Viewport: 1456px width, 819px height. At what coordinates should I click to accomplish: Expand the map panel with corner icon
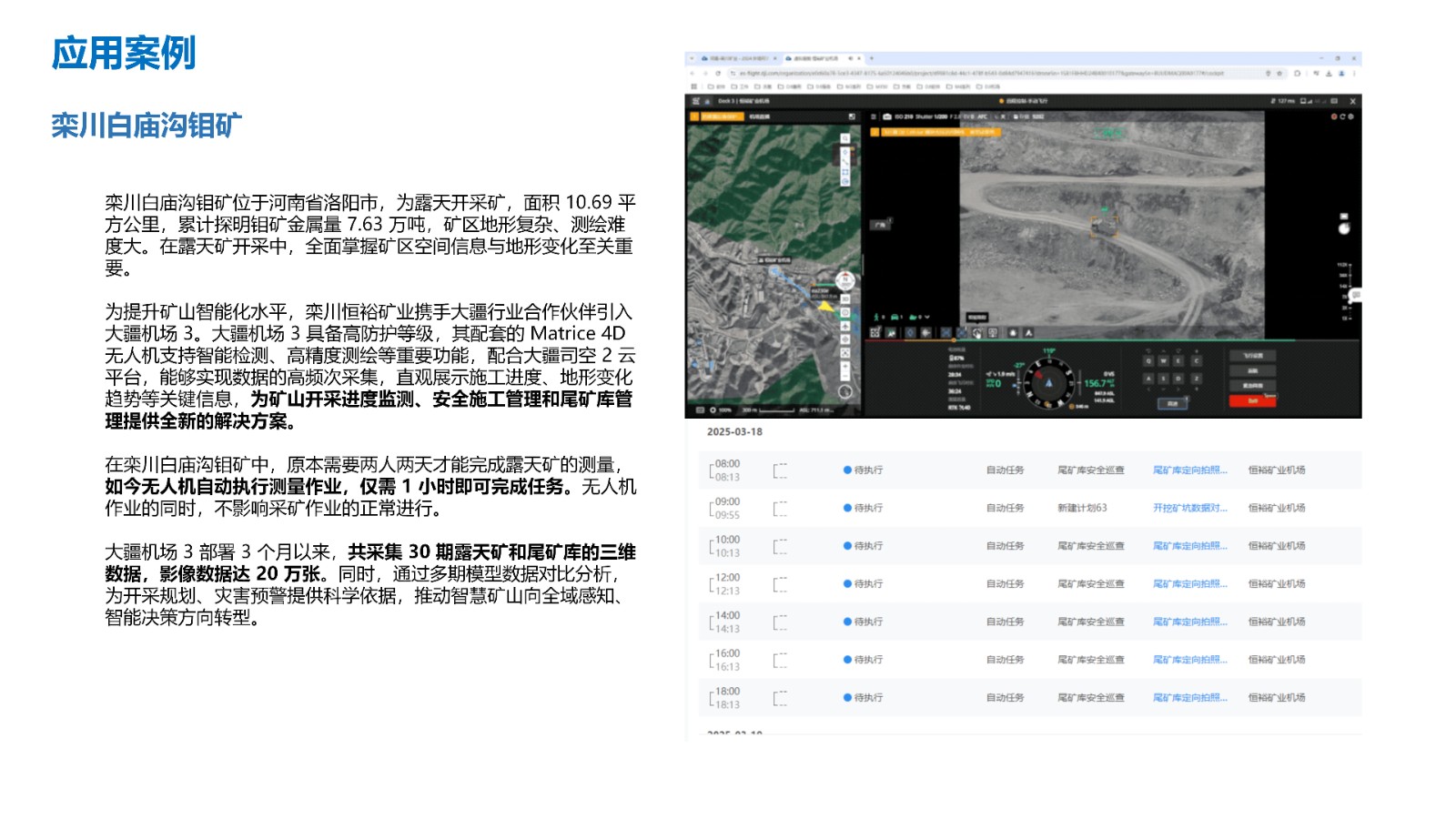pyautogui.click(x=852, y=116)
